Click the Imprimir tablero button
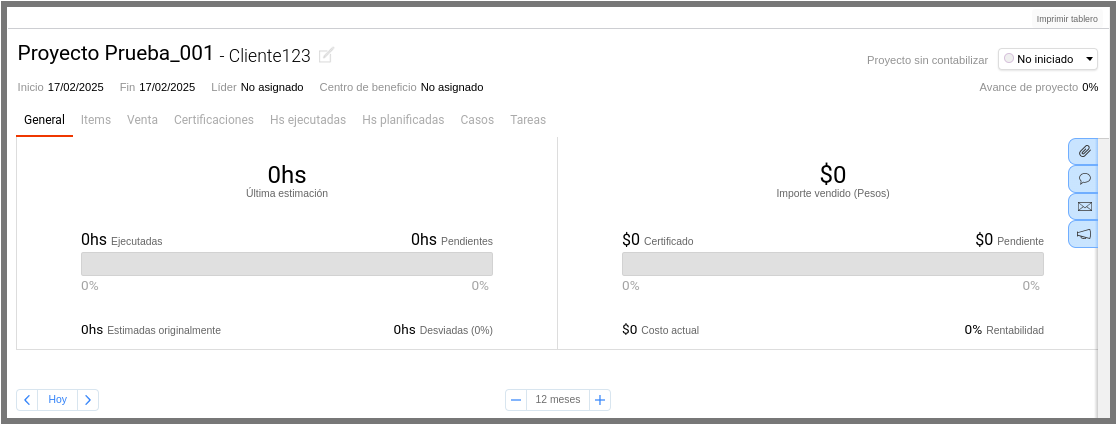Viewport: 1116px width, 425px height. pyautogui.click(x=1067, y=19)
